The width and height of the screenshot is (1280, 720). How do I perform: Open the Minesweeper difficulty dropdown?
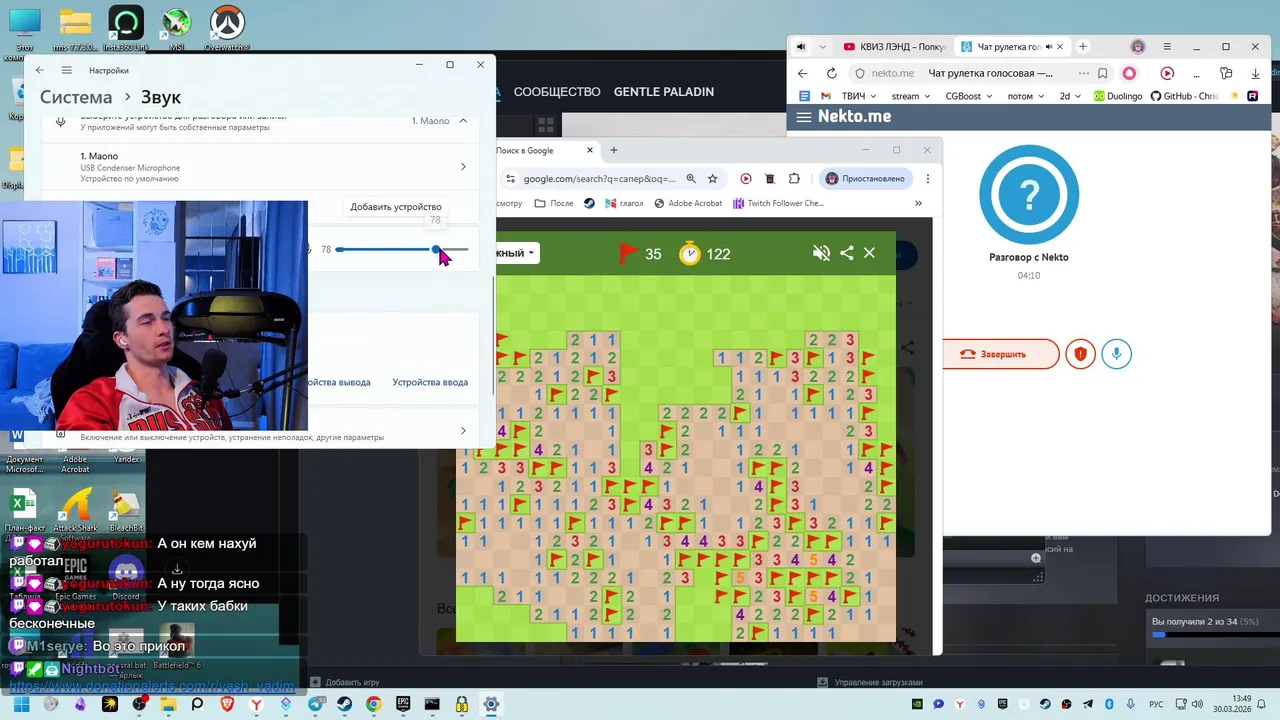pos(517,253)
